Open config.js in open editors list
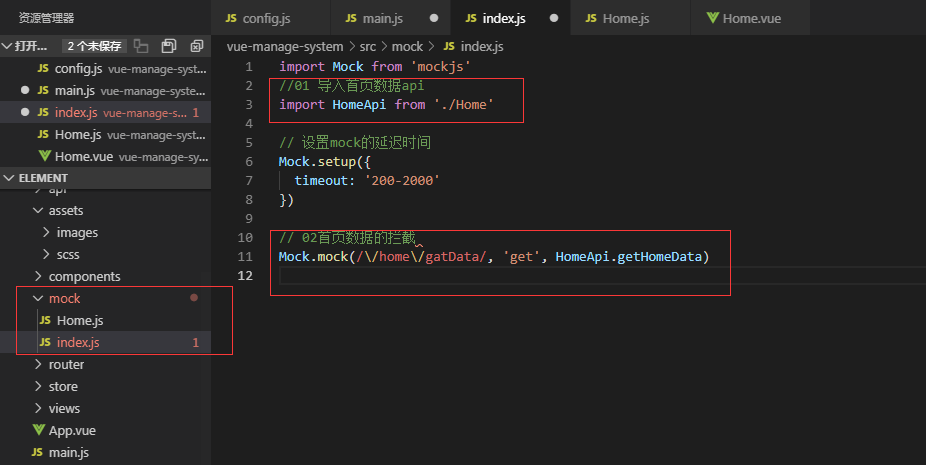The image size is (926, 465). pyautogui.click(x=105, y=69)
